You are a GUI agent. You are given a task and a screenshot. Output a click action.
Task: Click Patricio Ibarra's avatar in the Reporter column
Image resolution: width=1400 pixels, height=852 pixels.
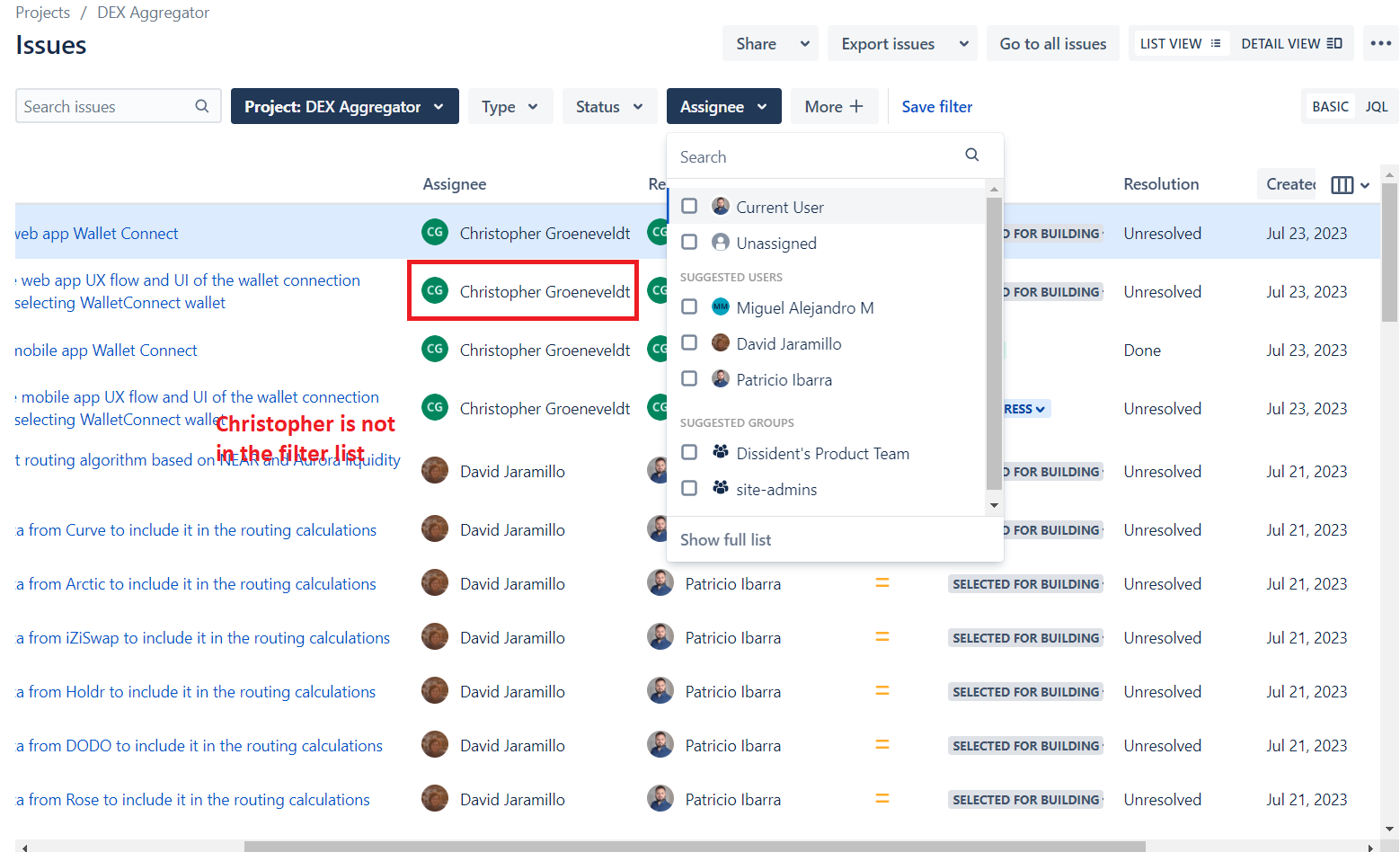point(660,582)
